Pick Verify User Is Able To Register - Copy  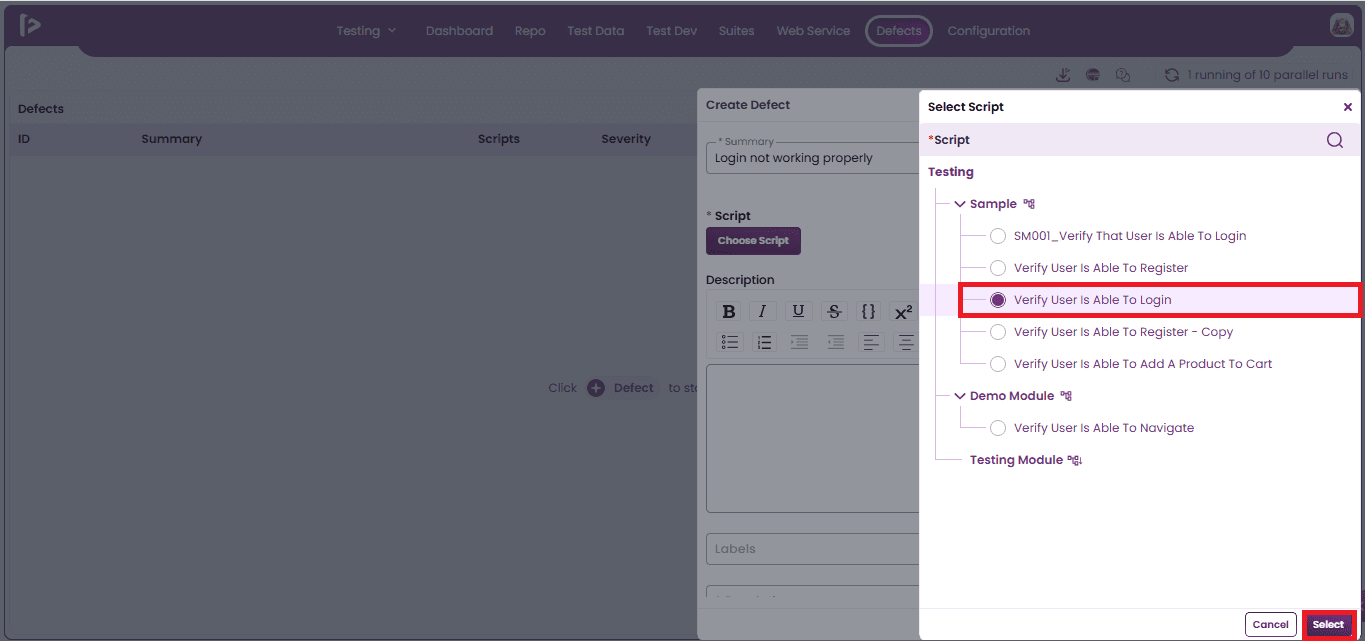998,332
